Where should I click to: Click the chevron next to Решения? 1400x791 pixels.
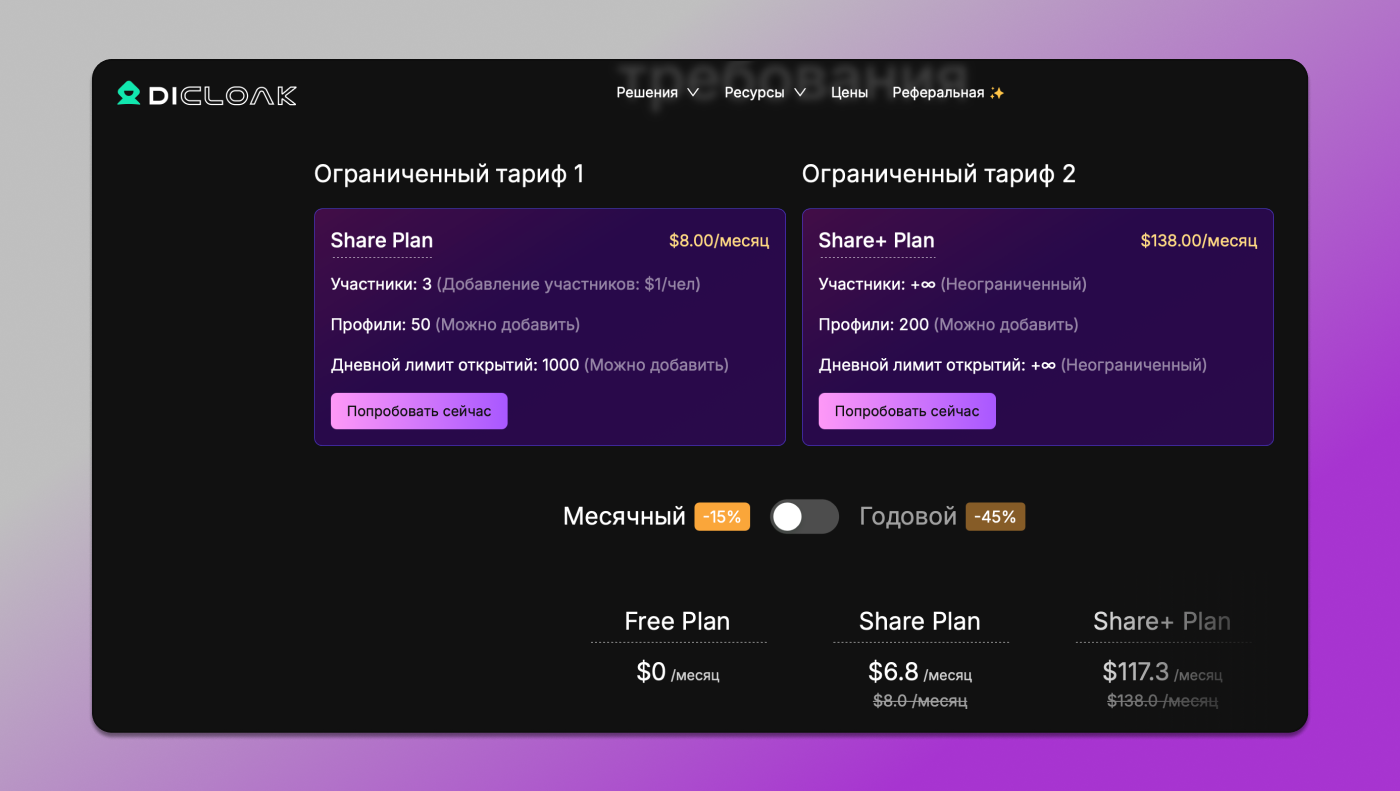[691, 92]
